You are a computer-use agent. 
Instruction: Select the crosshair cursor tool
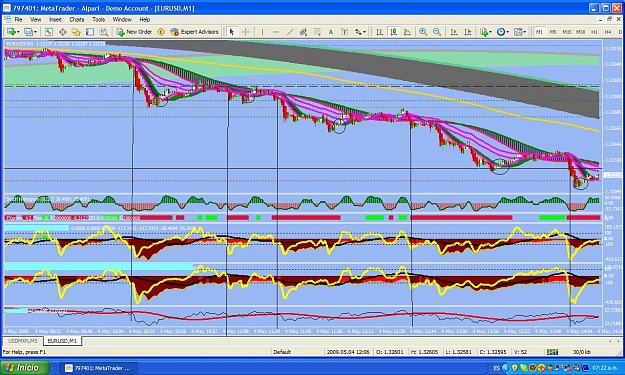[246, 32]
